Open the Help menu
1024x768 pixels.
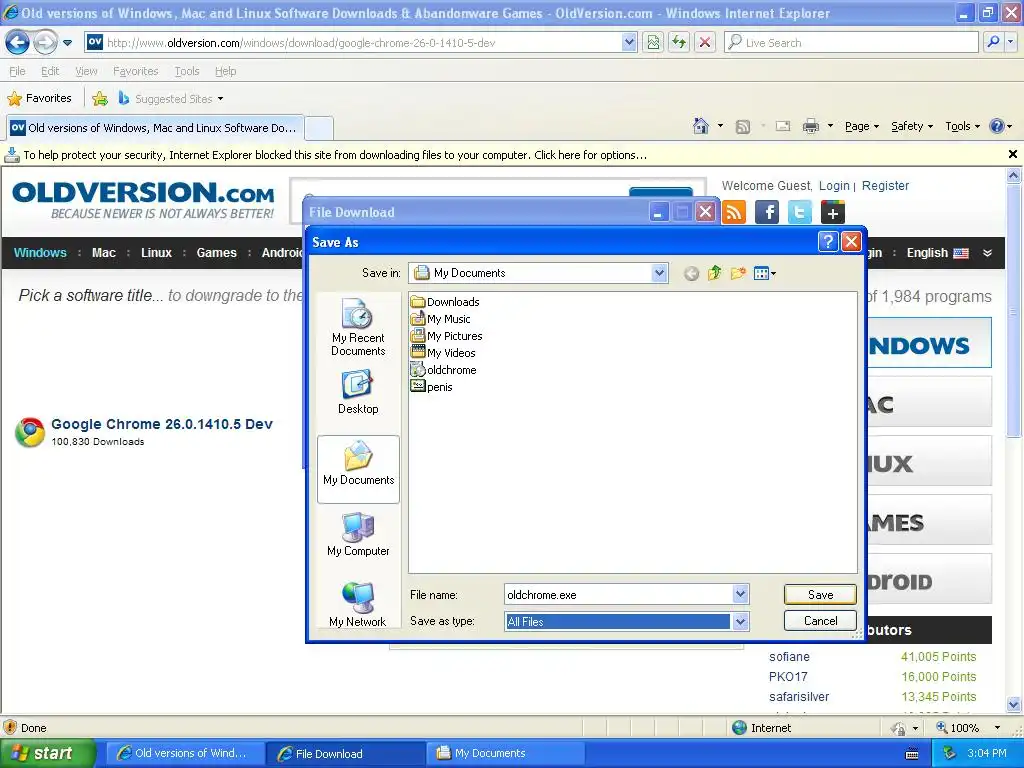tap(225, 71)
